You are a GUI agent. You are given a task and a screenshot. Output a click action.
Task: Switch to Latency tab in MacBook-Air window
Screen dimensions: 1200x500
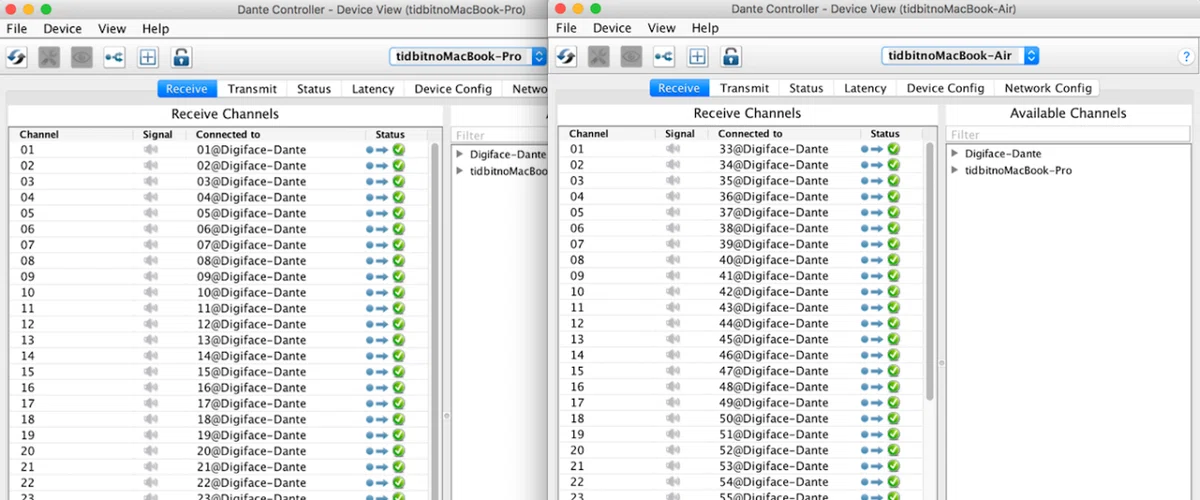(x=865, y=88)
